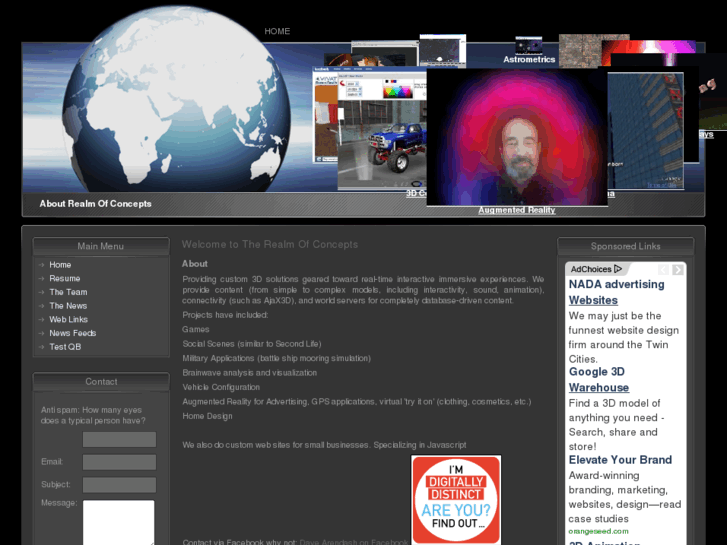Open the blue building carousel thumbnail
The image size is (727, 545).
(x=645, y=130)
